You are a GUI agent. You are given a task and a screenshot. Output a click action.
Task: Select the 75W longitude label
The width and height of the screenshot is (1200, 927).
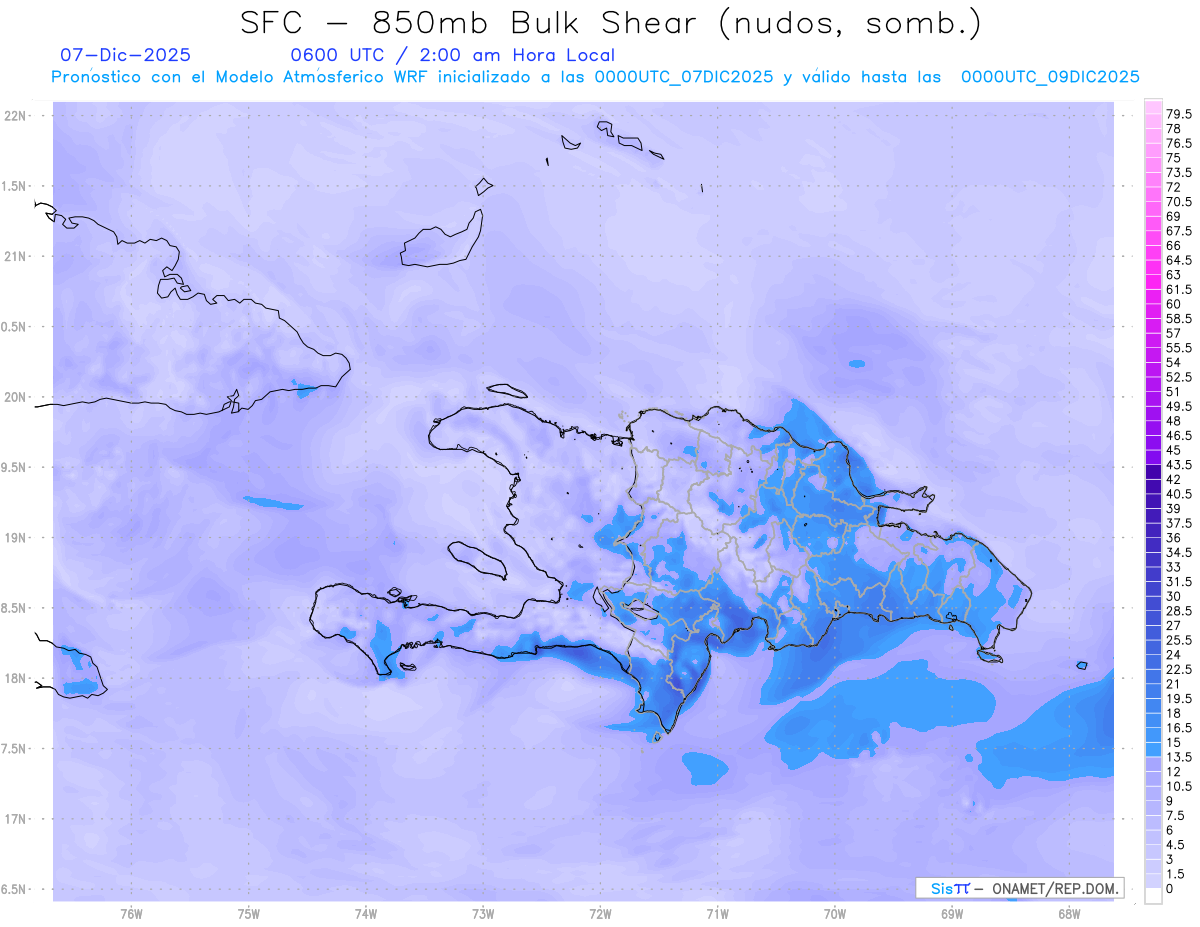tap(249, 913)
